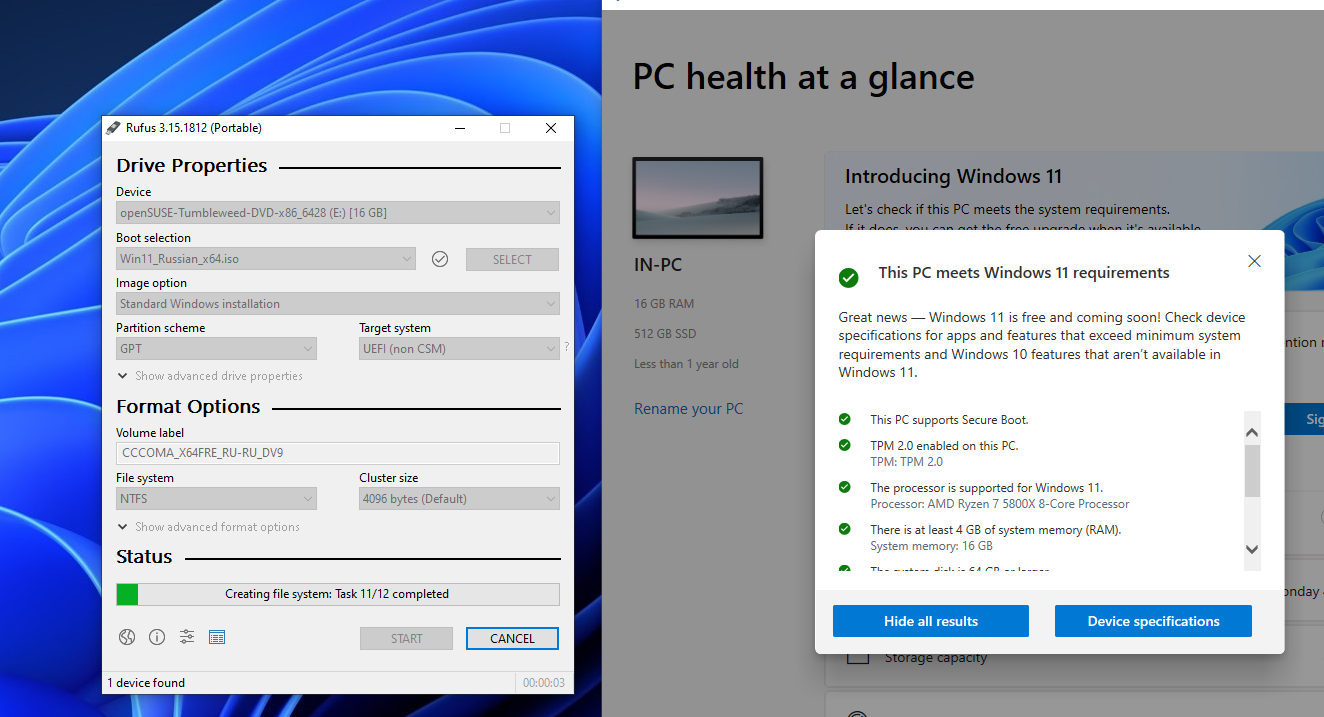Click '16 GB RAM' in PC Health
Image resolution: width=1324 pixels, height=717 pixels.
point(664,303)
